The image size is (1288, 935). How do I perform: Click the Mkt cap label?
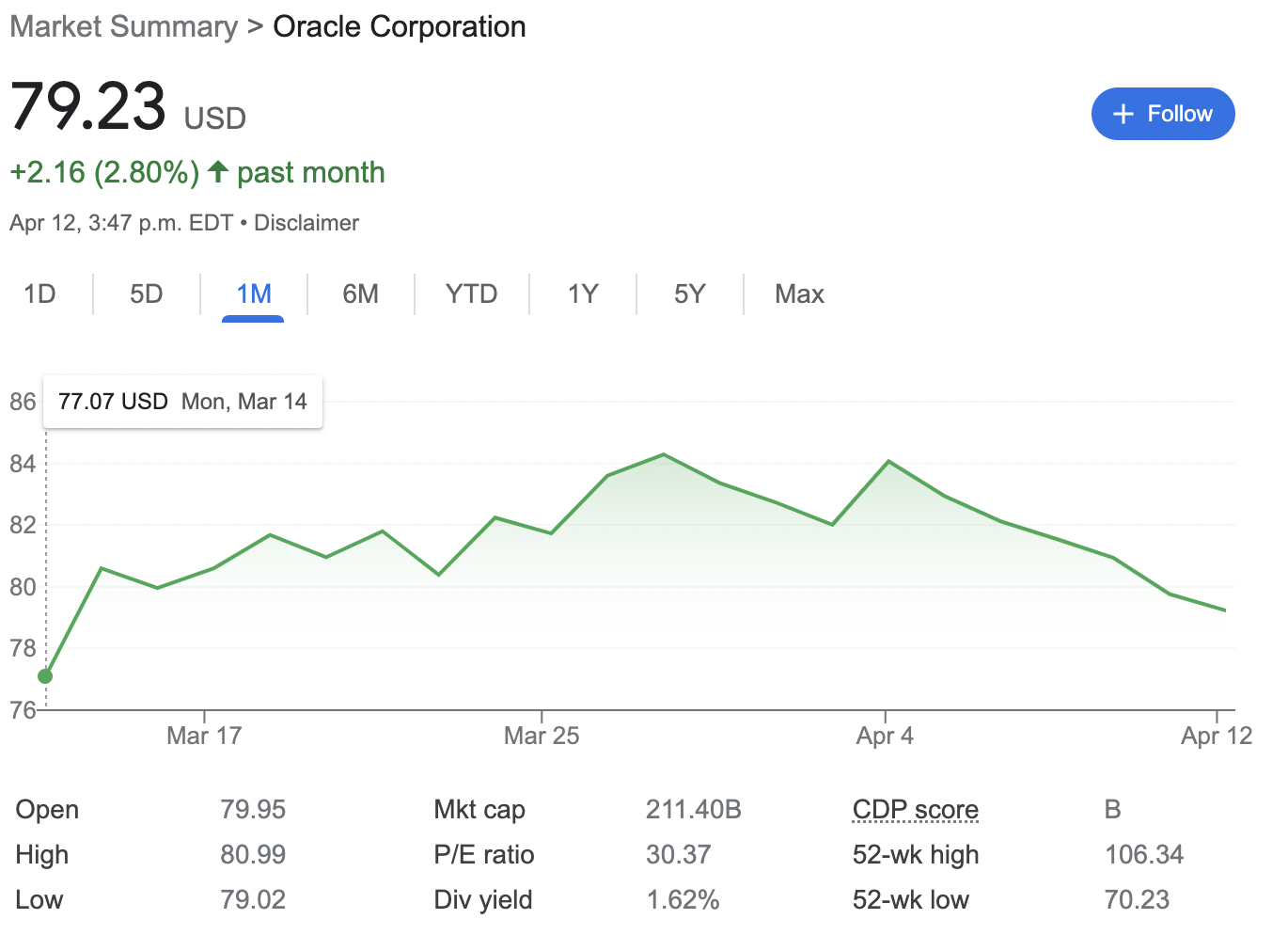[479, 809]
